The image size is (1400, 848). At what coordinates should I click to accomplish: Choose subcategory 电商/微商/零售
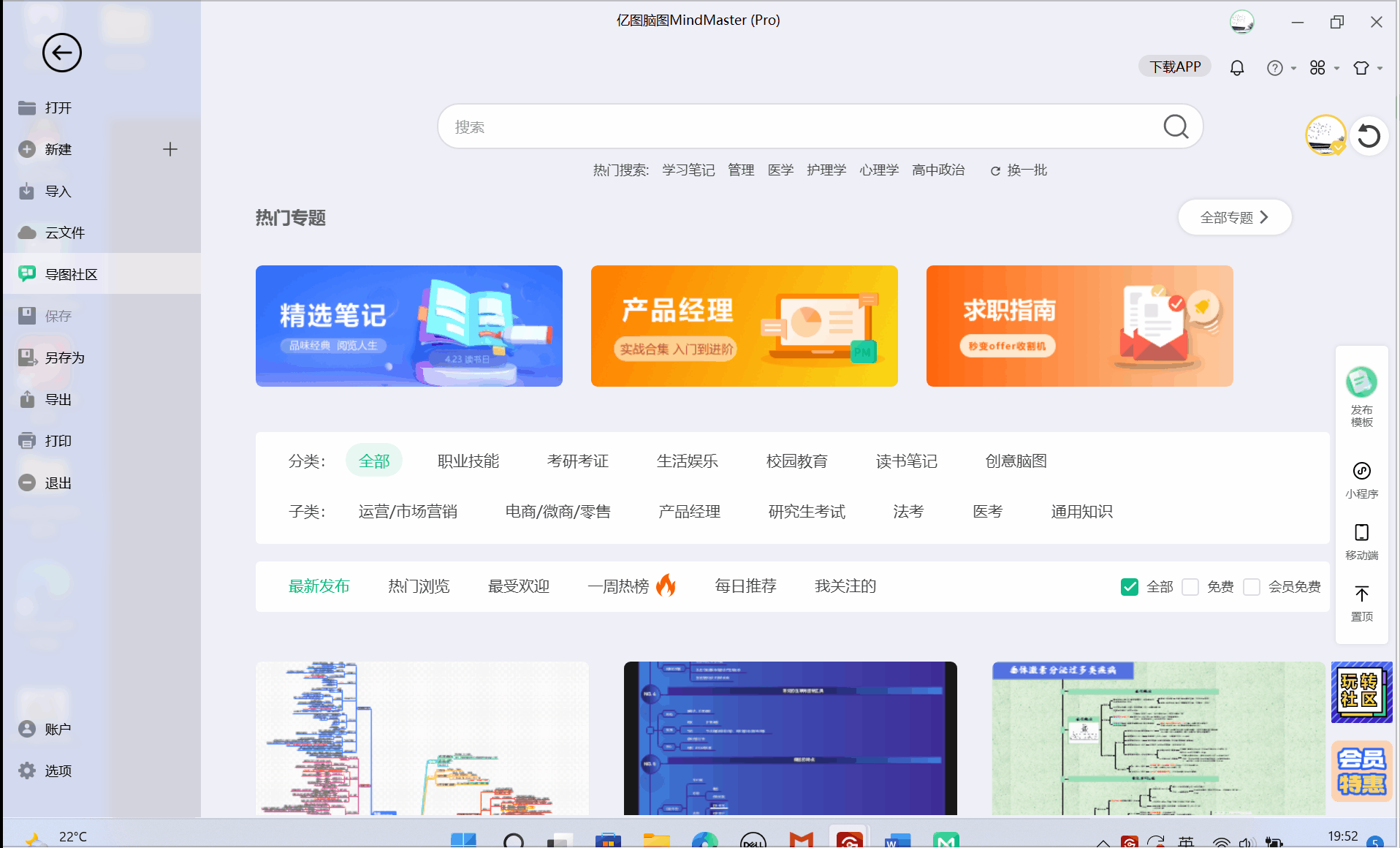(558, 511)
